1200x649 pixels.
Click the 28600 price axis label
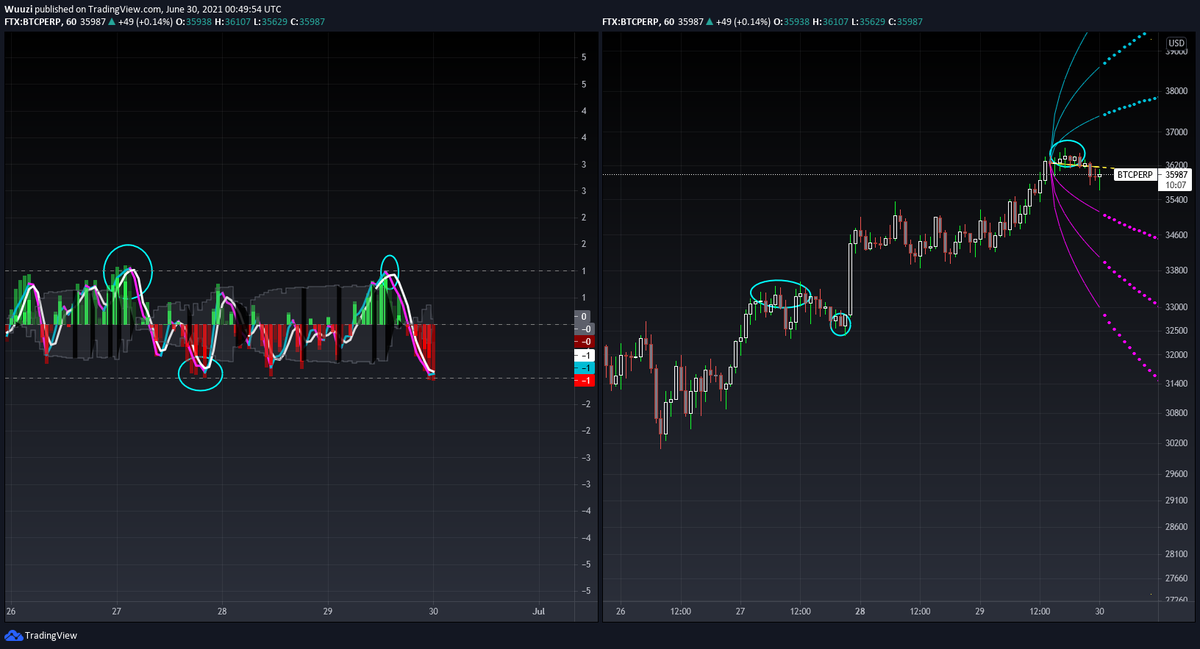click(x=1176, y=527)
